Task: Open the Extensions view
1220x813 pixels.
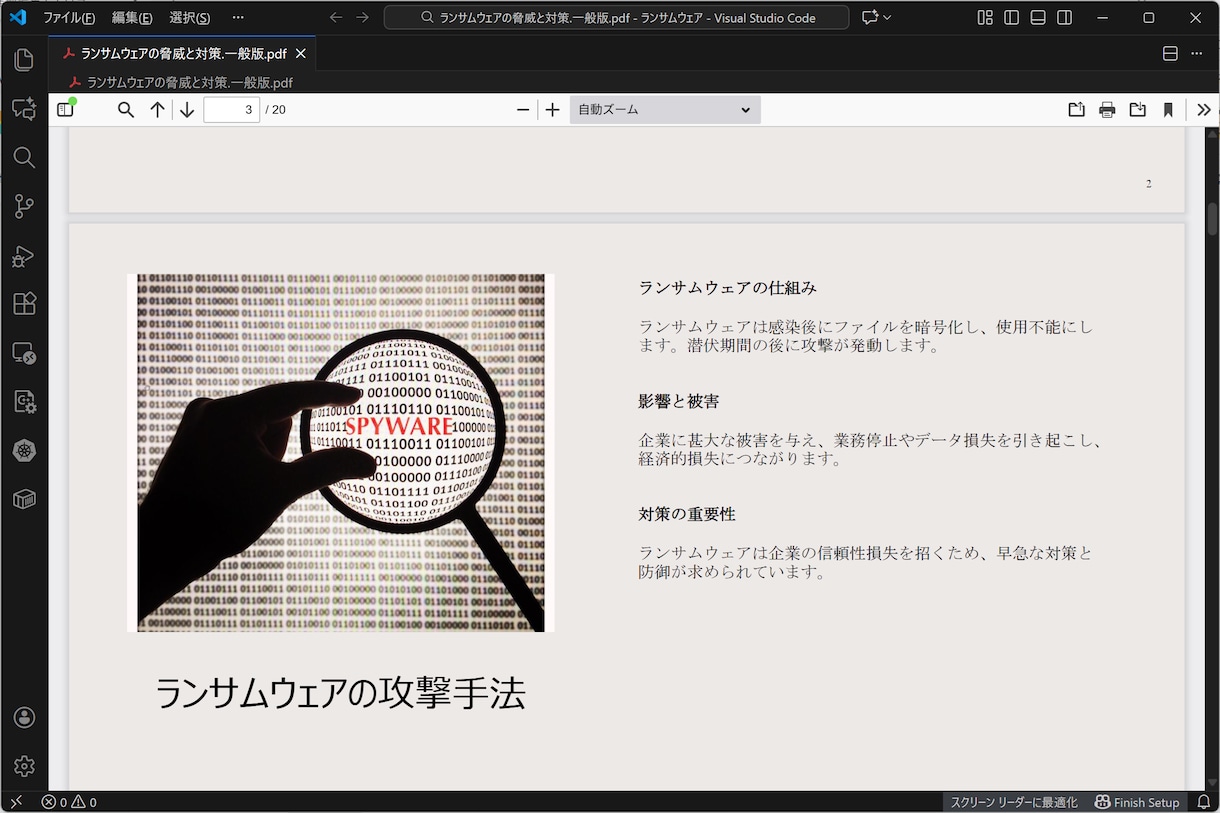Action: point(24,303)
